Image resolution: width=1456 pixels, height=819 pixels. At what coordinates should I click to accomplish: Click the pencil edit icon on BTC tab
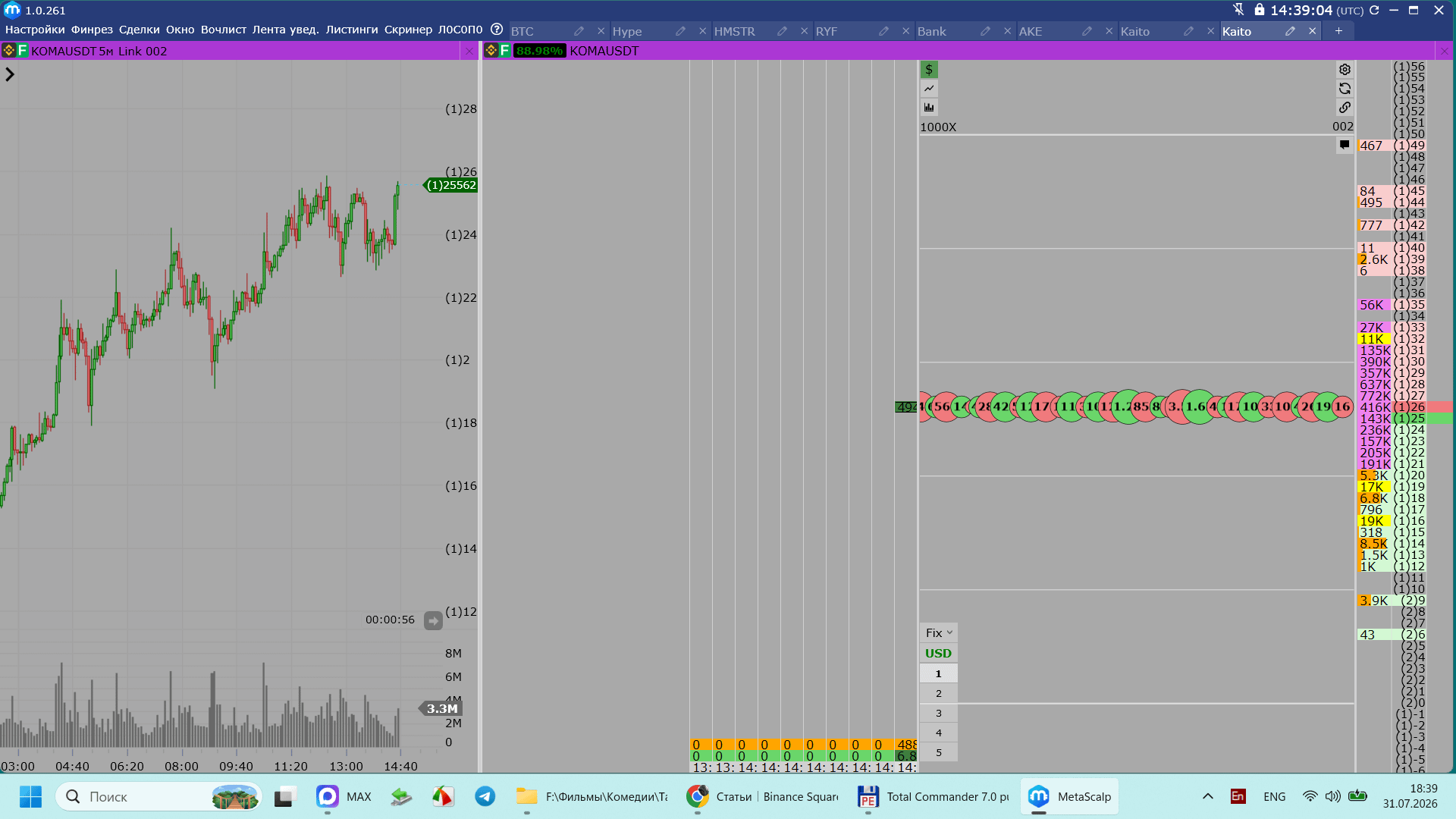tap(579, 31)
